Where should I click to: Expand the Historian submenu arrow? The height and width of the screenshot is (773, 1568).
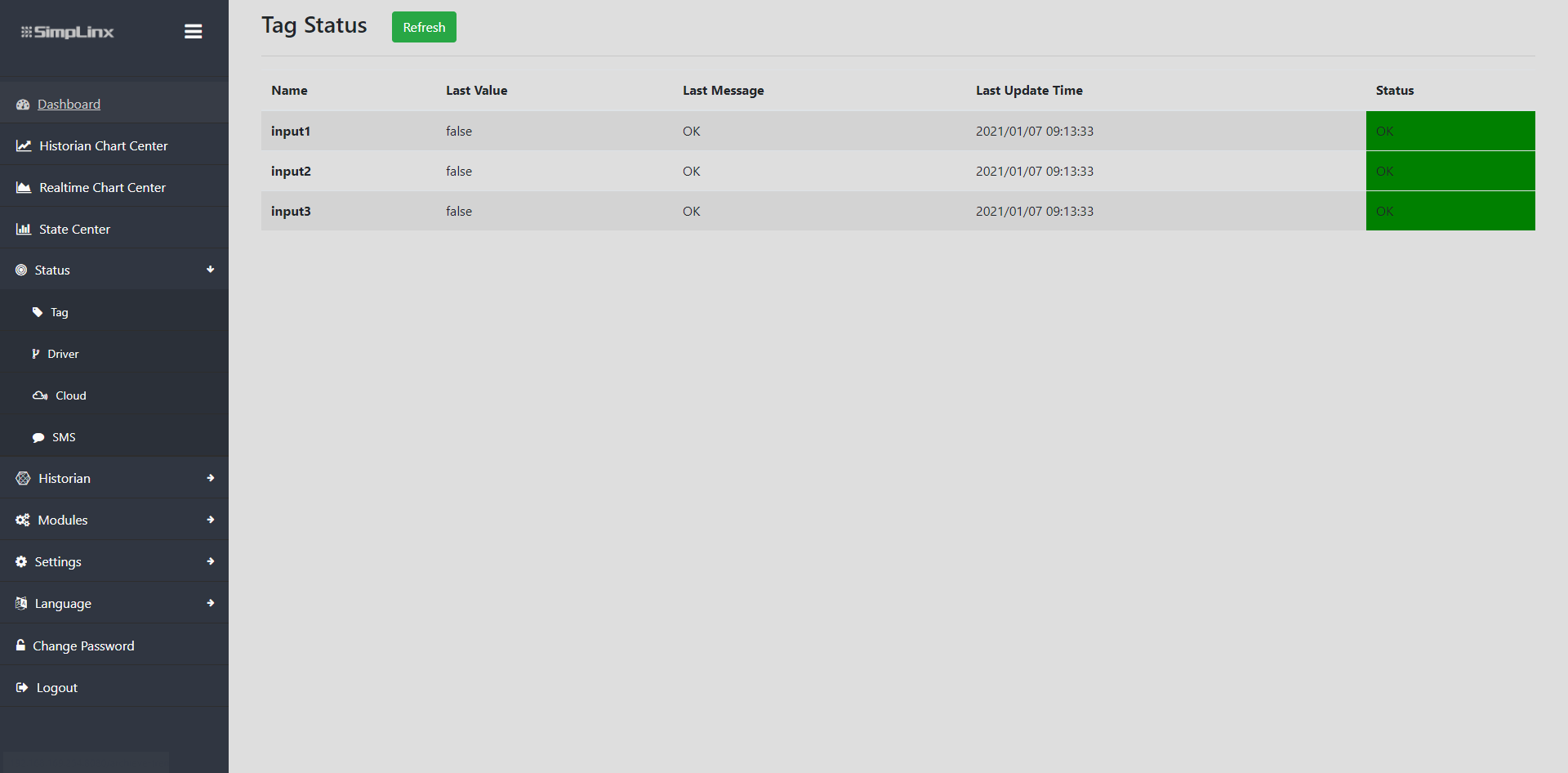211,478
